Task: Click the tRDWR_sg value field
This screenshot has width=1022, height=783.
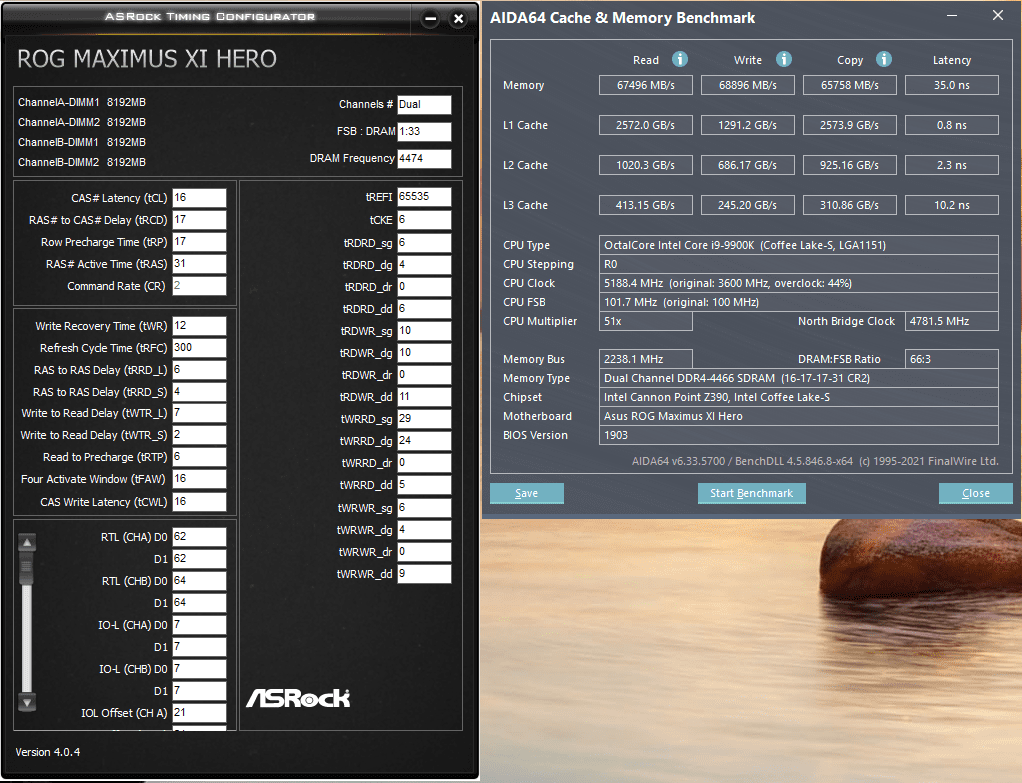Action: pos(424,331)
